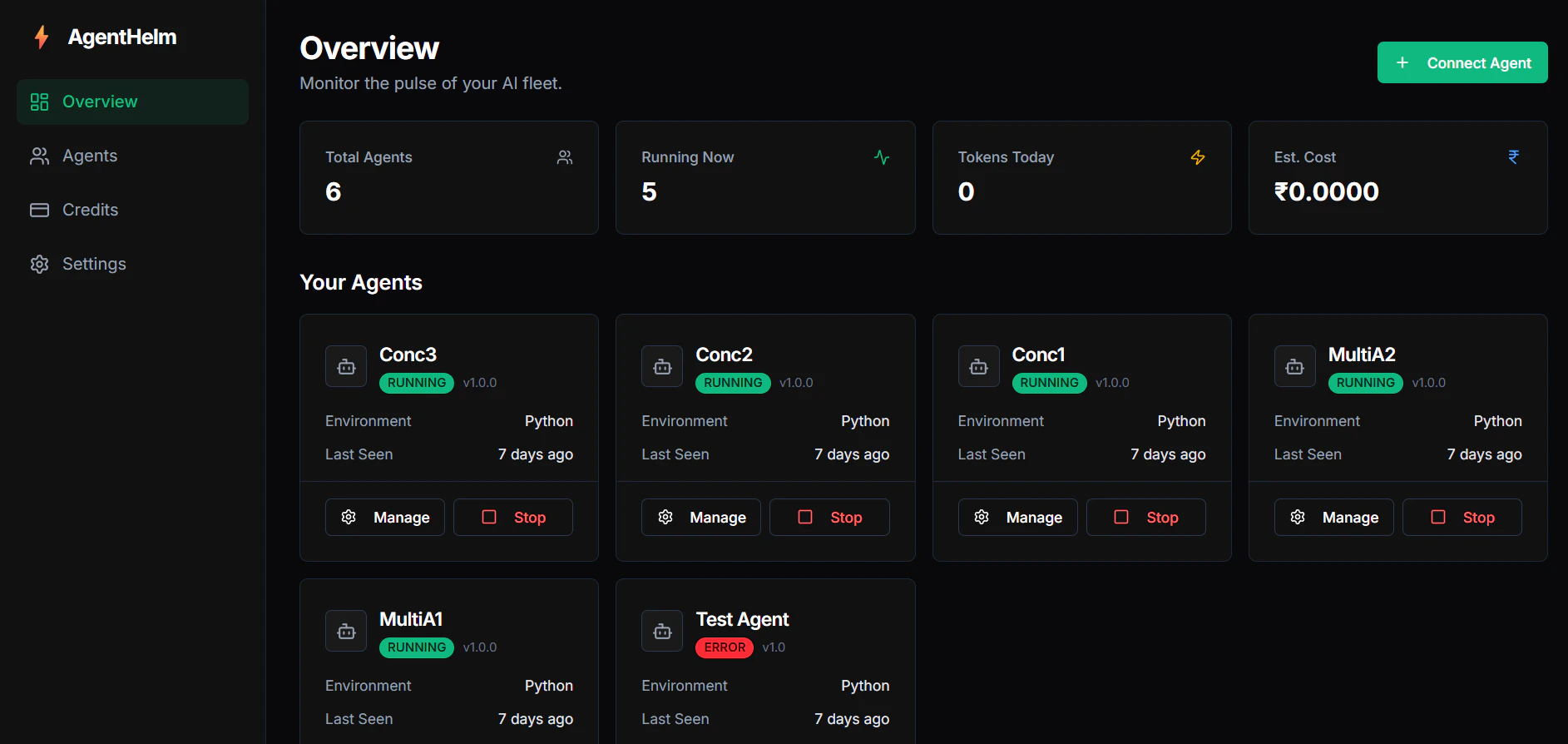Screen dimensions: 1568x744
Task: Select the Conc3 agent name
Action: pyautogui.click(x=408, y=355)
